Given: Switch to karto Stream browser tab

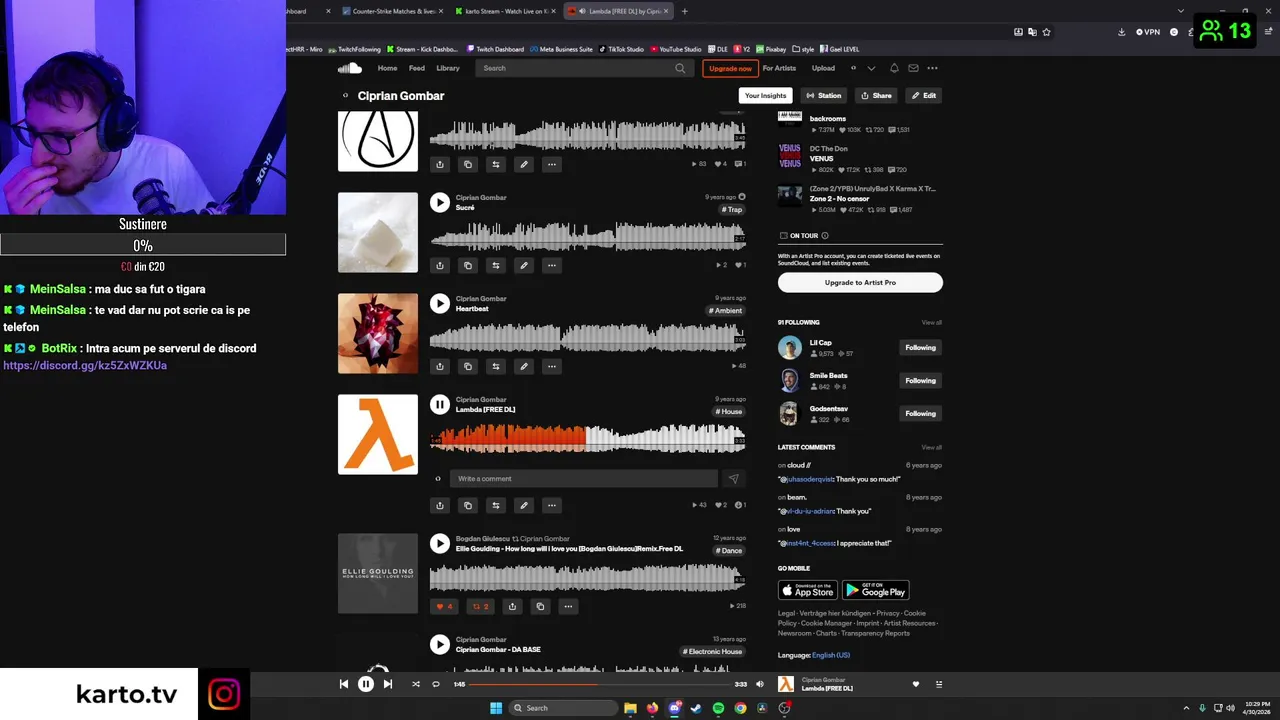Looking at the screenshot, I should (505, 11).
